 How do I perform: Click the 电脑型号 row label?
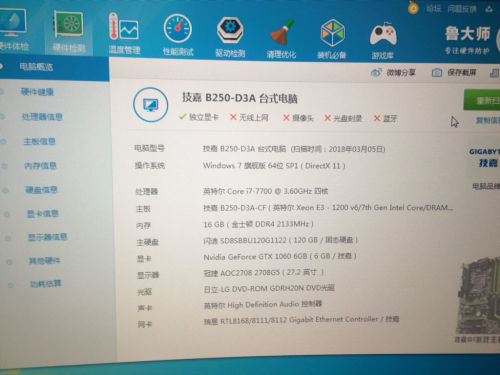coord(149,148)
